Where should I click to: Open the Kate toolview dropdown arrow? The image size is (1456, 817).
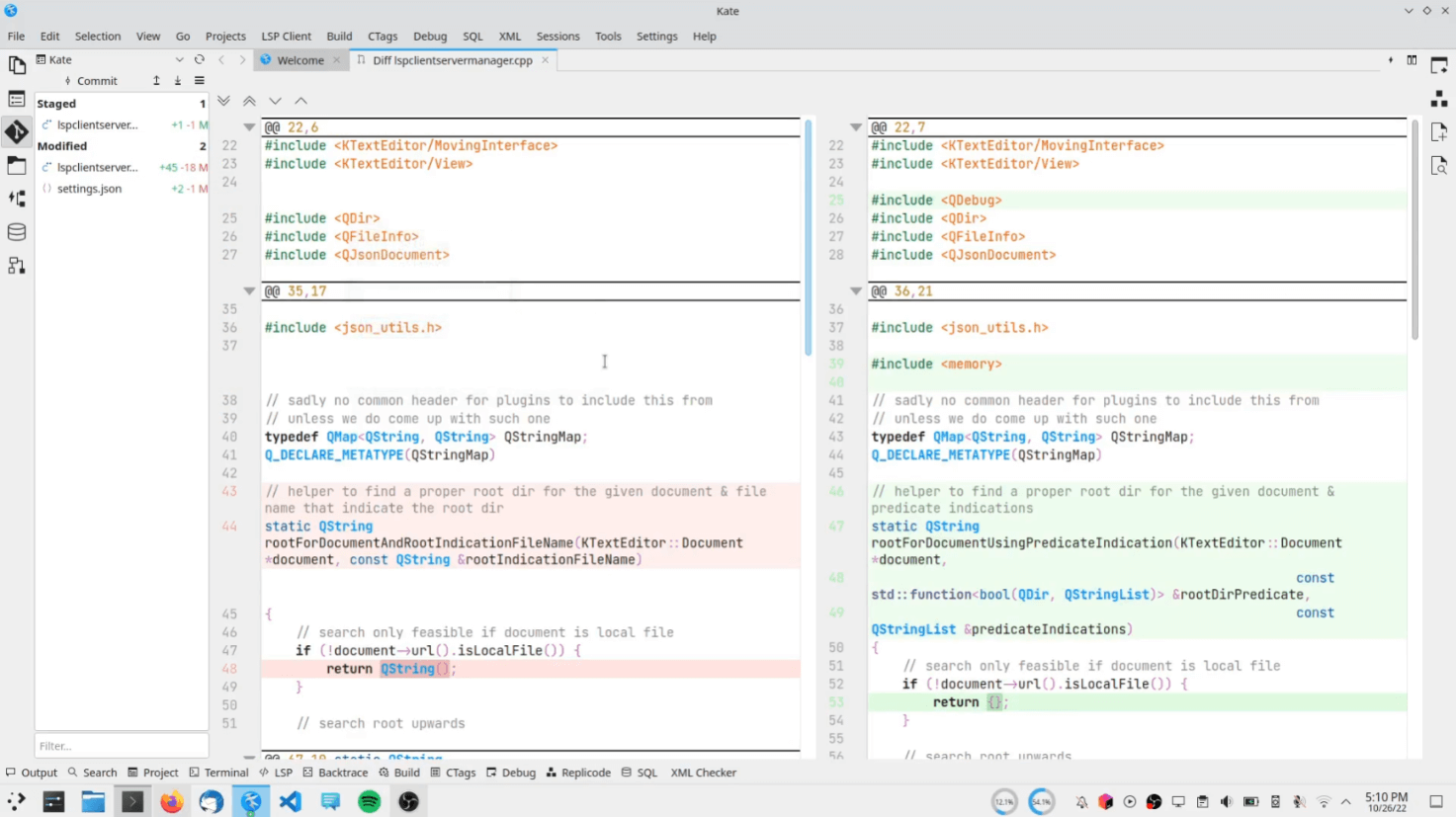[x=180, y=59]
